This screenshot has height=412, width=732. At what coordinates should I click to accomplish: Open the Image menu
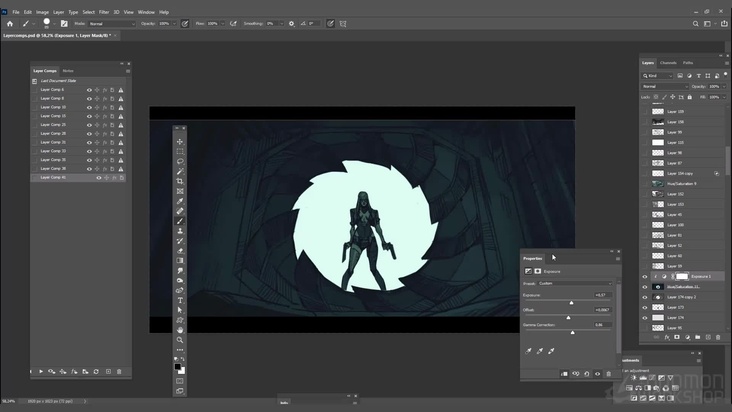(42, 12)
